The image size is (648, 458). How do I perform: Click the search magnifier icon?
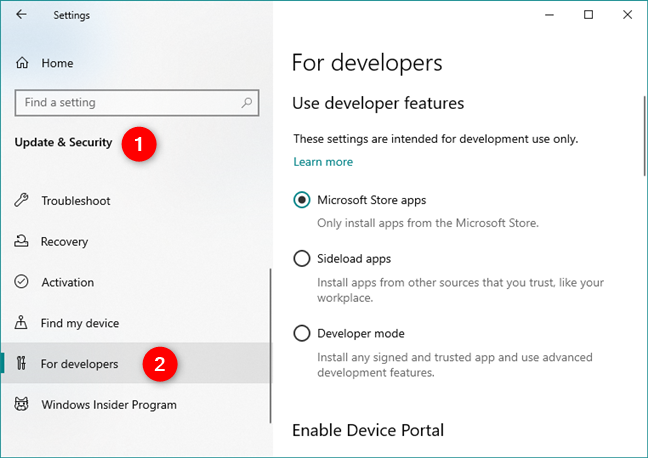coord(247,103)
